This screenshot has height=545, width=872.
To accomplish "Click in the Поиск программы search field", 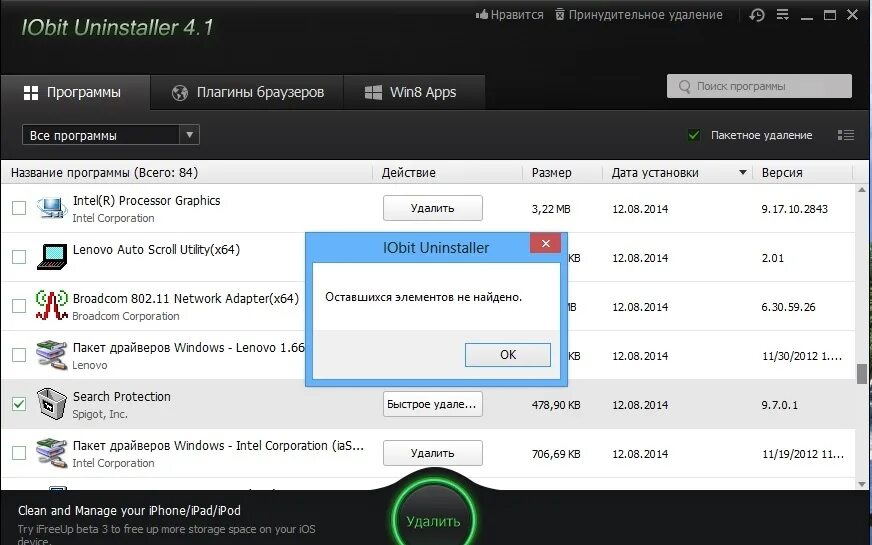I will (x=759, y=86).
